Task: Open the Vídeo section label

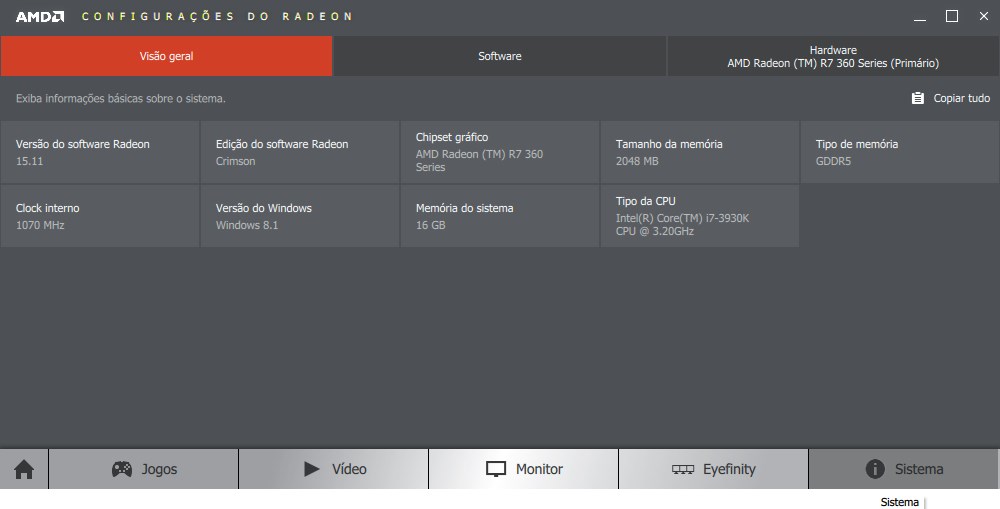Action: pyautogui.click(x=349, y=469)
